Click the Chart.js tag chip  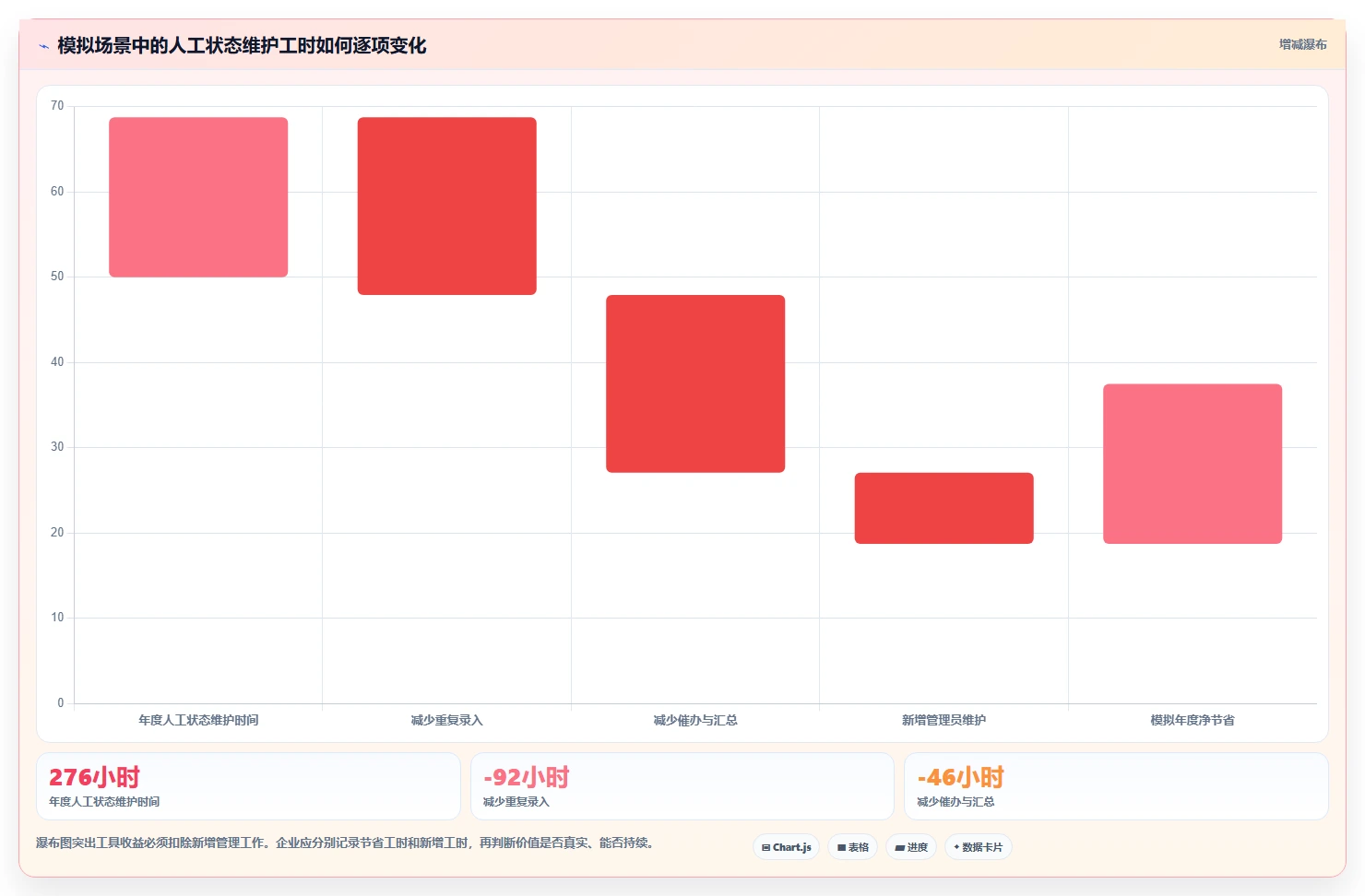coord(787,847)
